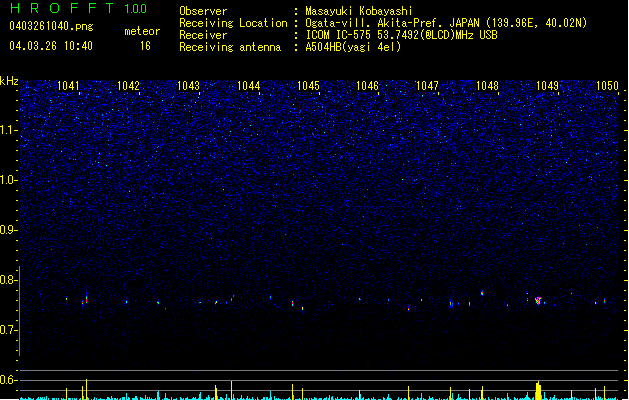Image resolution: width=629 pixels, height=400 pixels.
Task: Click the 1042 time axis label
Action: pyautogui.click(x=128, y=86)
